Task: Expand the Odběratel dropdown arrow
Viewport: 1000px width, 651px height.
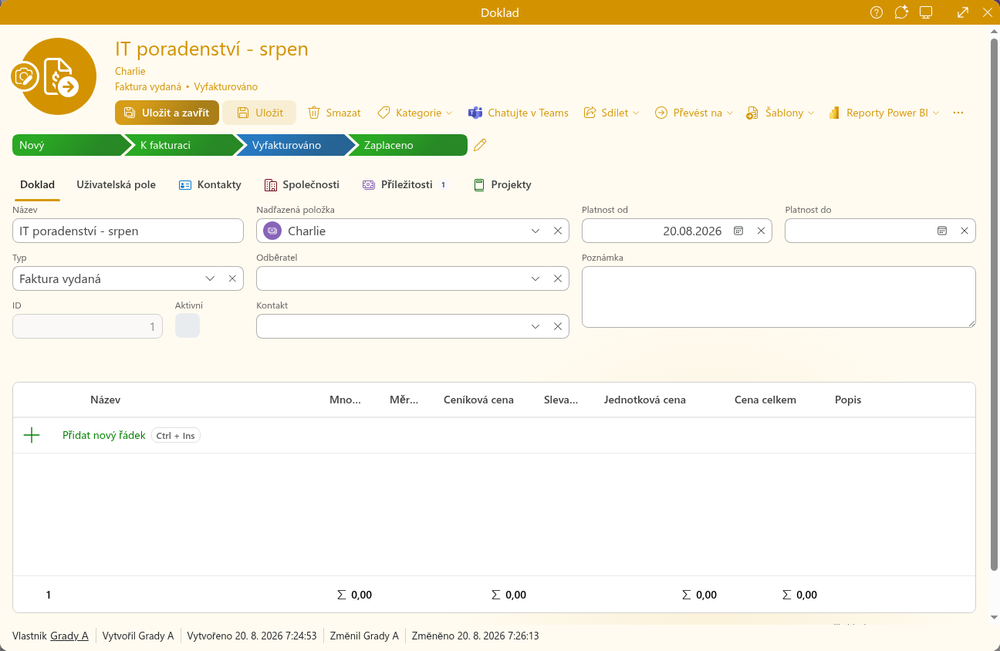Action: tap(535, 279)
